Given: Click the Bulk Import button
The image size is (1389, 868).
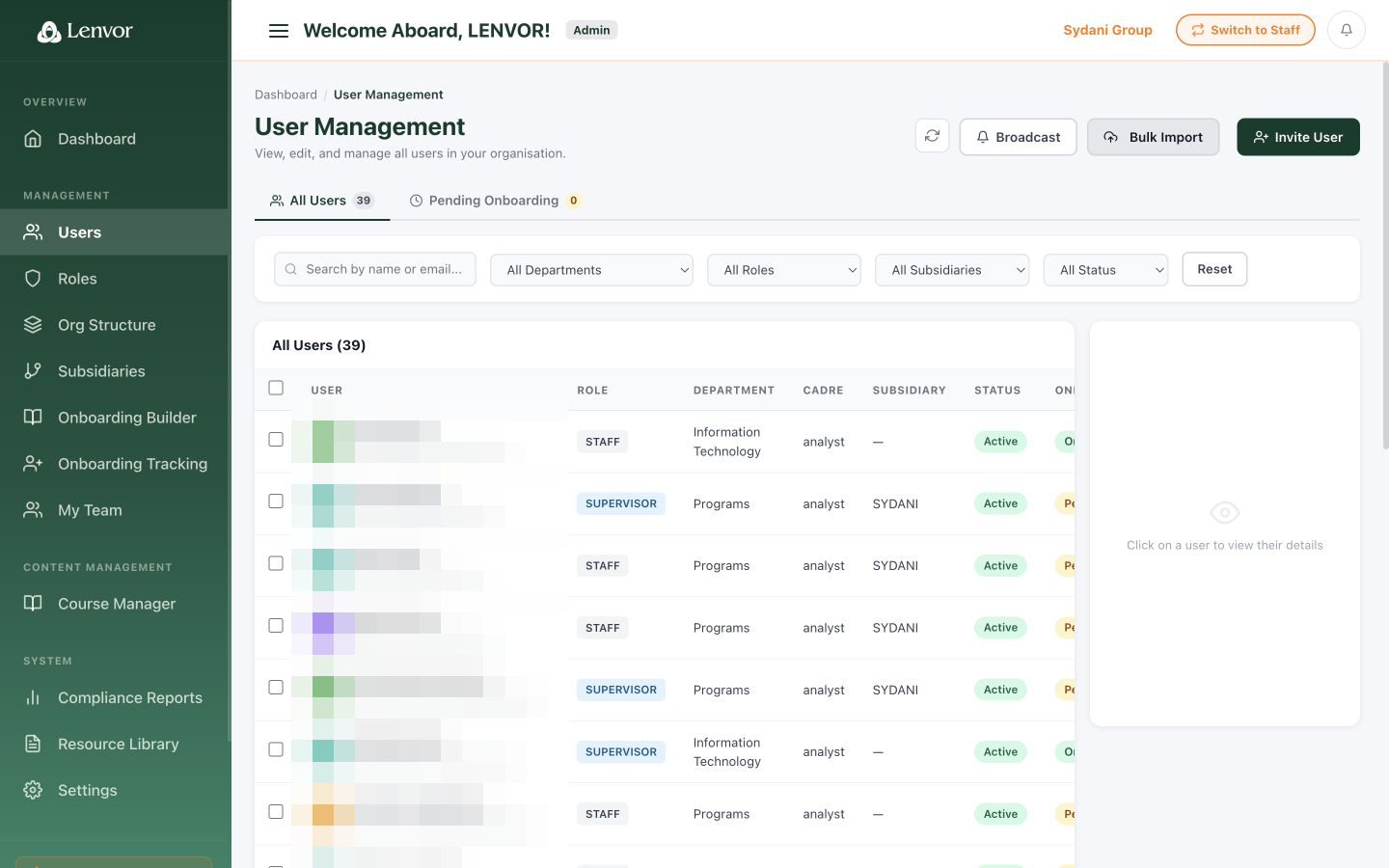Looking at the screenshot, I should (x=1153, y=137).
